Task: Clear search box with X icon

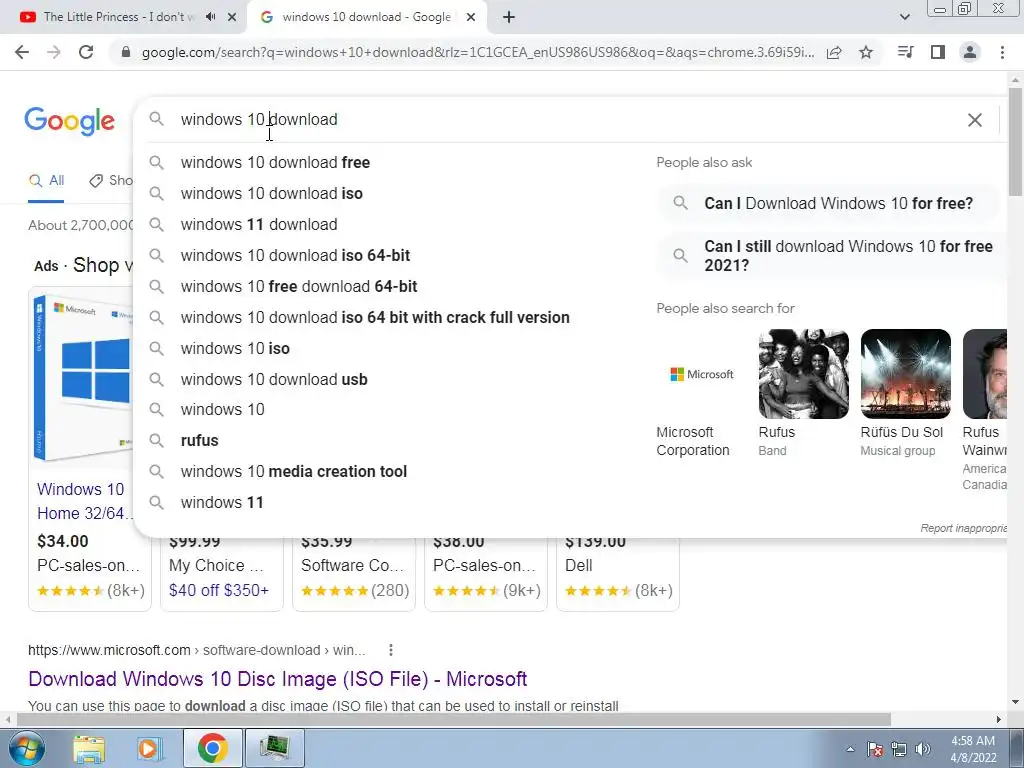Action: 974,120
